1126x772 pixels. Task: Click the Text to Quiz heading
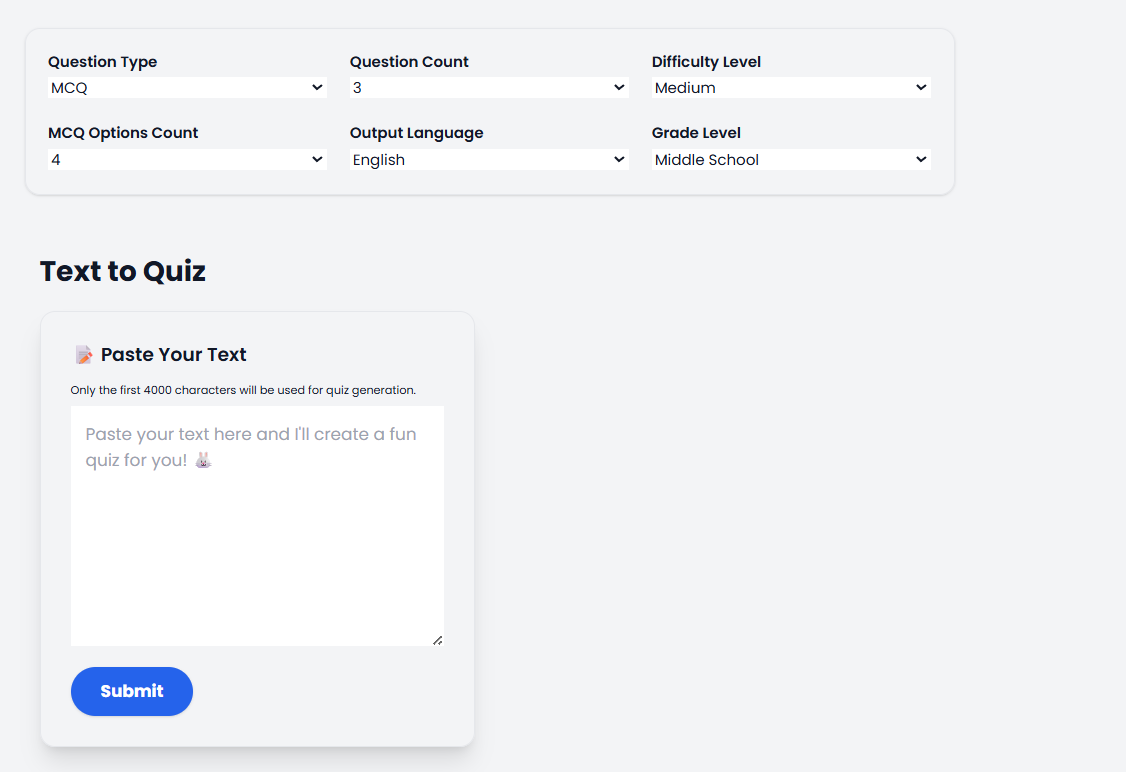(123, 271)
